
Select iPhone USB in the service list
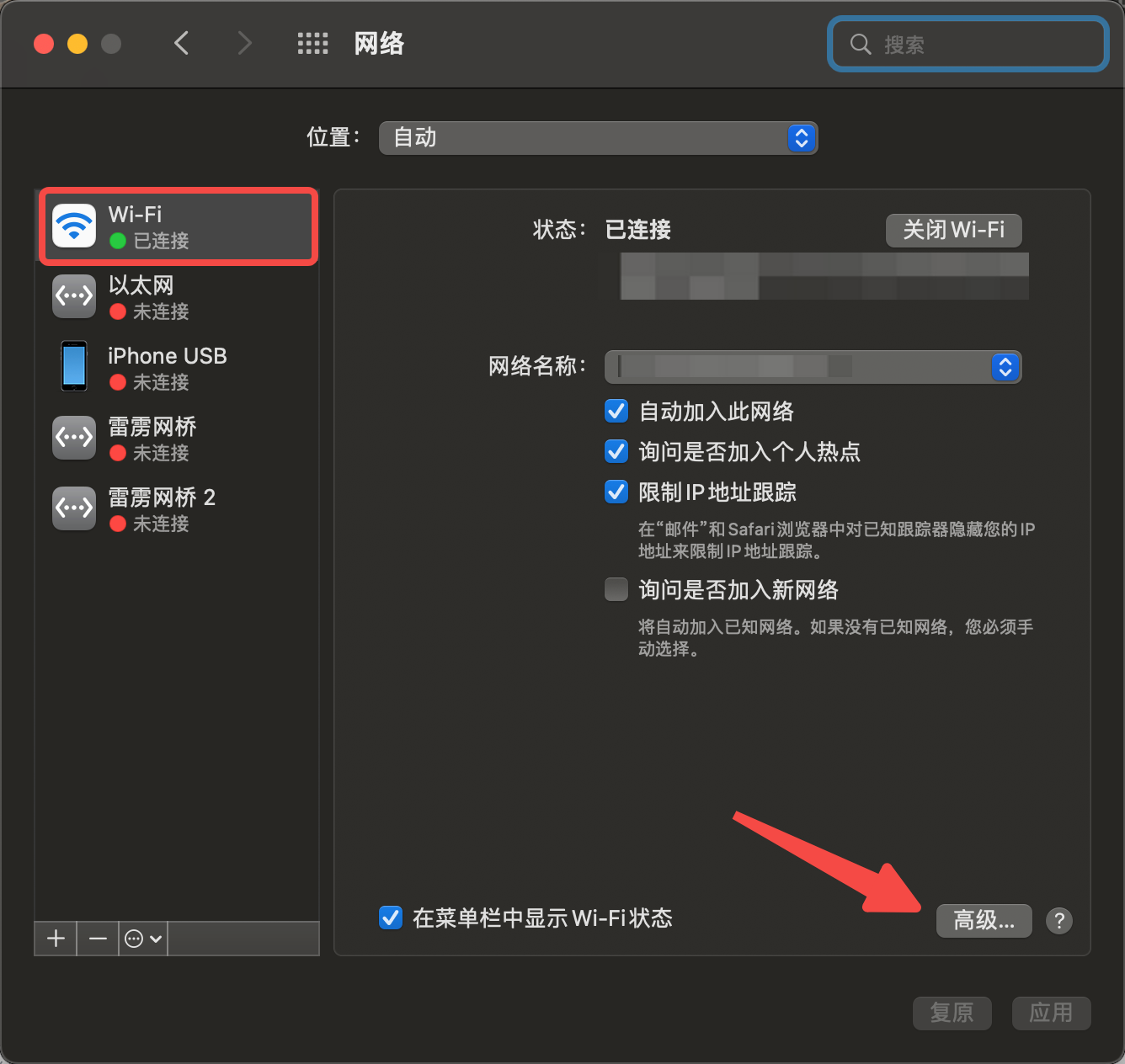[x=178, y=368]
